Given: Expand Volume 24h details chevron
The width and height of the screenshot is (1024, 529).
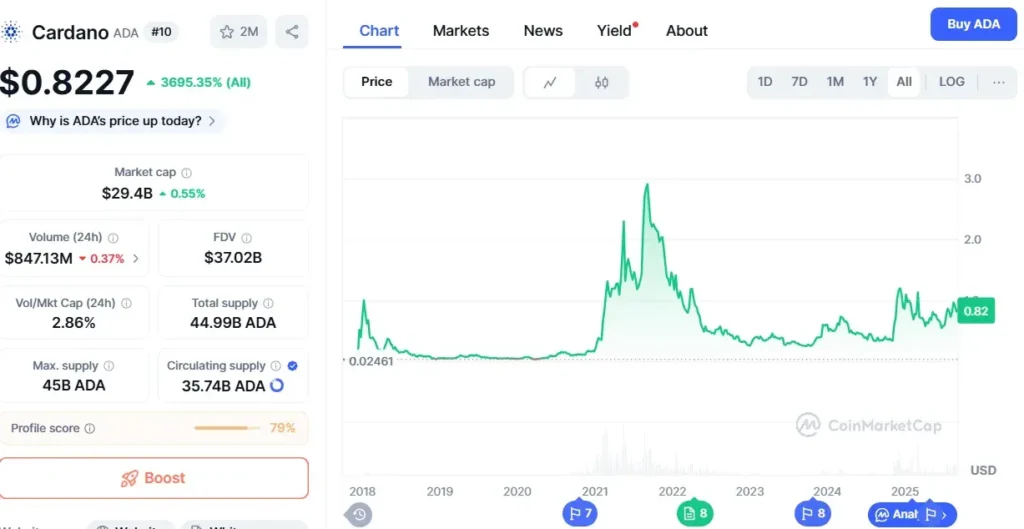Looking at the screenshot, I should coord(136,259).
